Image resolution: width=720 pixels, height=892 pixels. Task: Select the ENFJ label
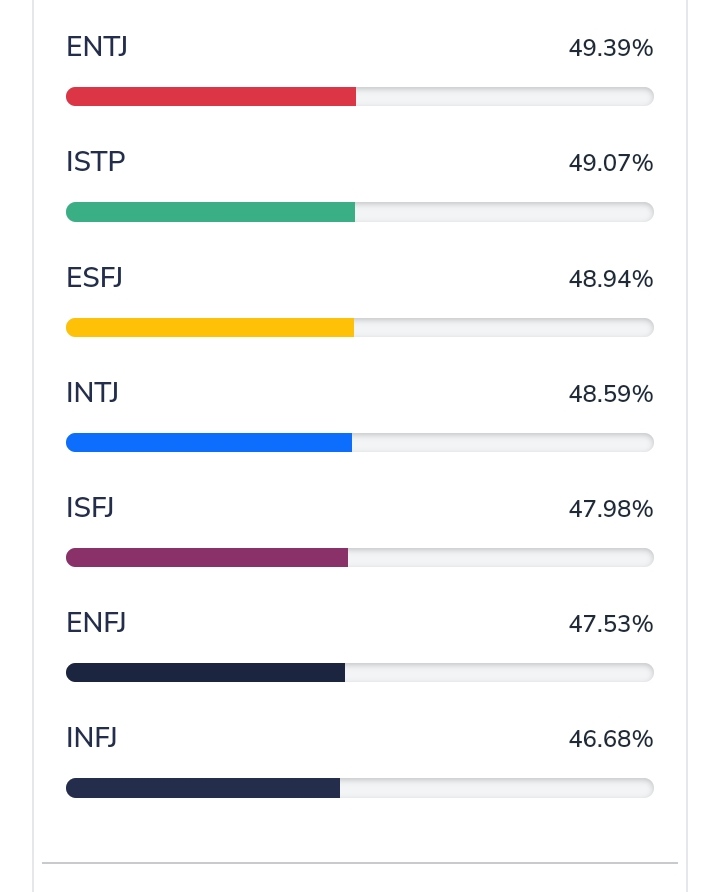[x=96, y=622]
